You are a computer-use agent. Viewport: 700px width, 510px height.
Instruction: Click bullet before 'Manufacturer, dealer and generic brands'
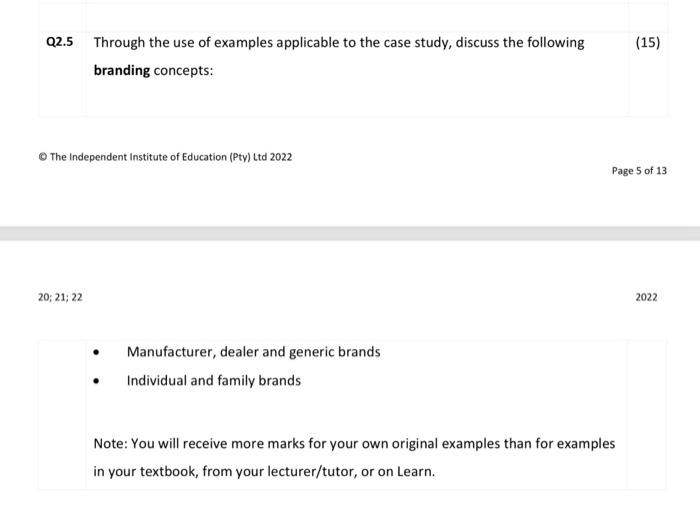[x=96, y=353]
